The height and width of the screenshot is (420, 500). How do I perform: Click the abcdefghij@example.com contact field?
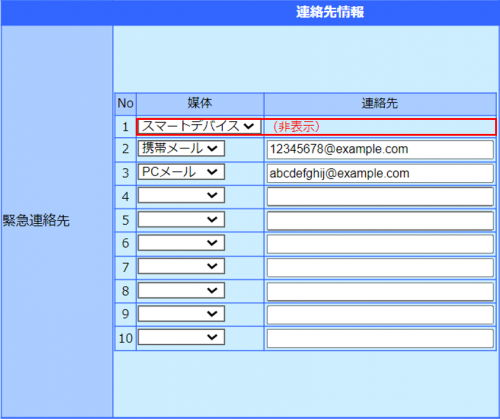[380, 173]
